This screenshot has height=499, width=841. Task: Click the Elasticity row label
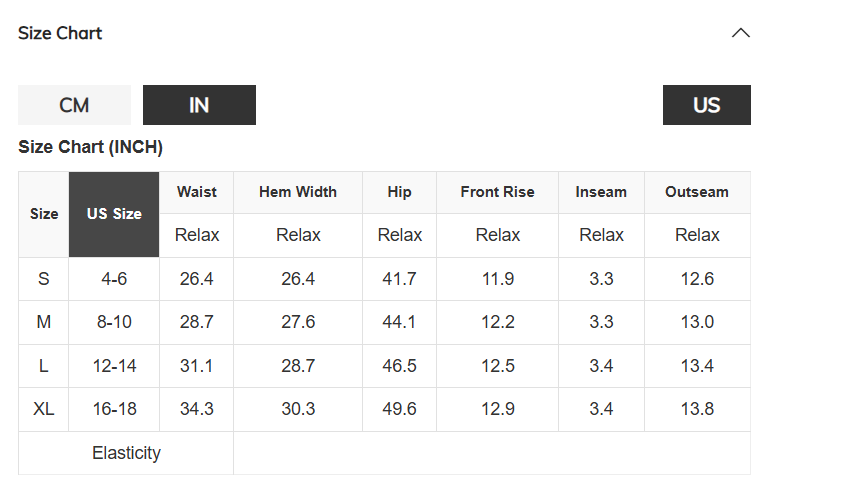tap(126, 453)
